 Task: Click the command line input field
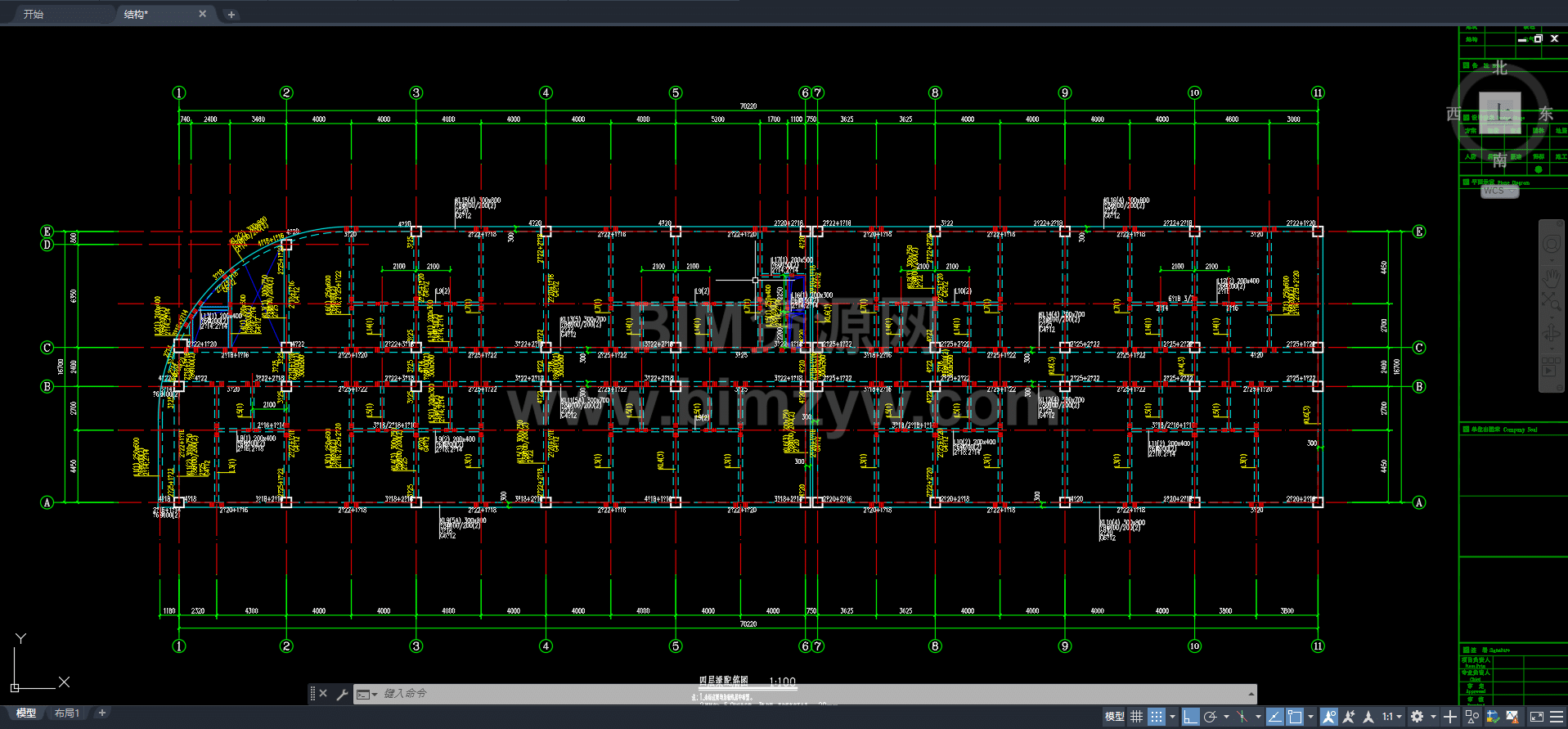(x=810, y=694)
